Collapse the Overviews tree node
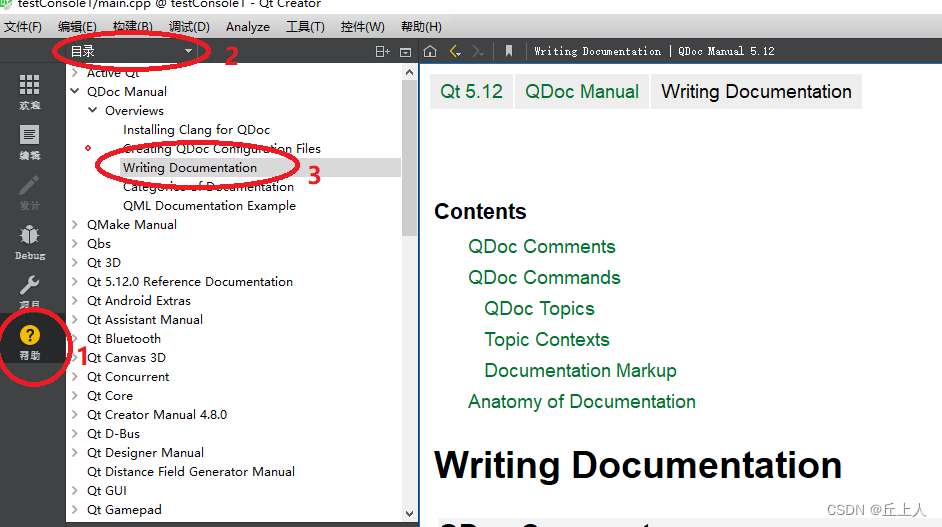 tap(93, 110)
